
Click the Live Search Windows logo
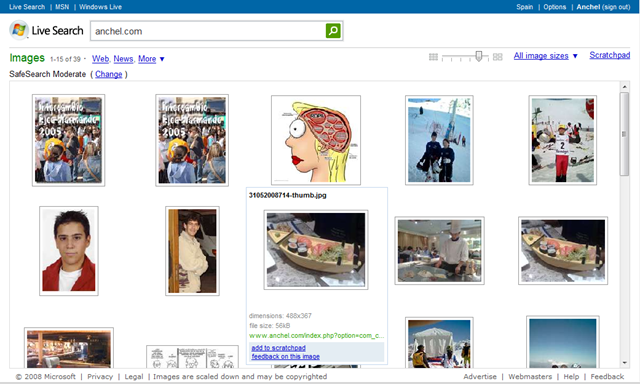19,30
